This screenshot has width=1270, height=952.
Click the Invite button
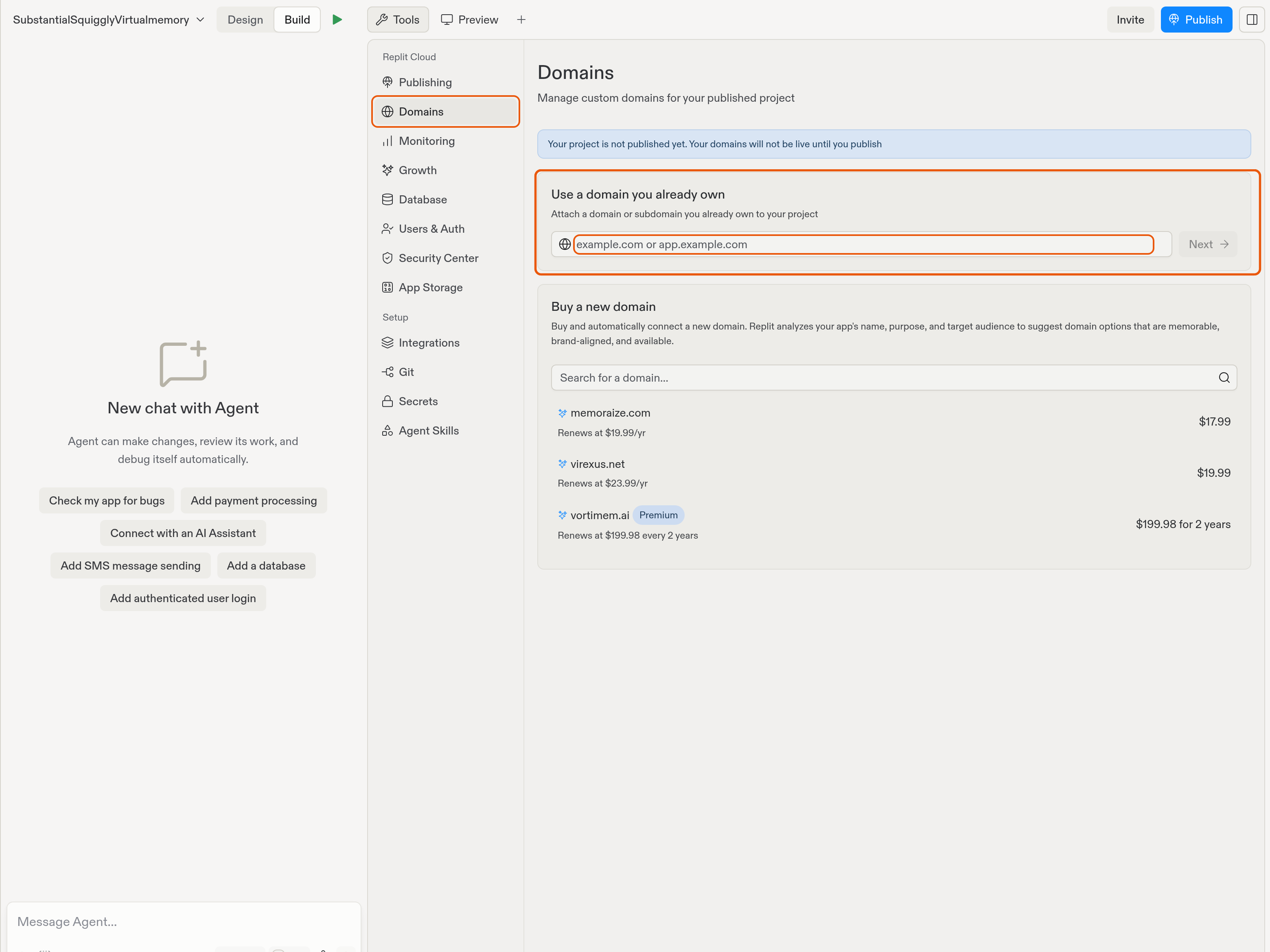tap(1130, 20)
